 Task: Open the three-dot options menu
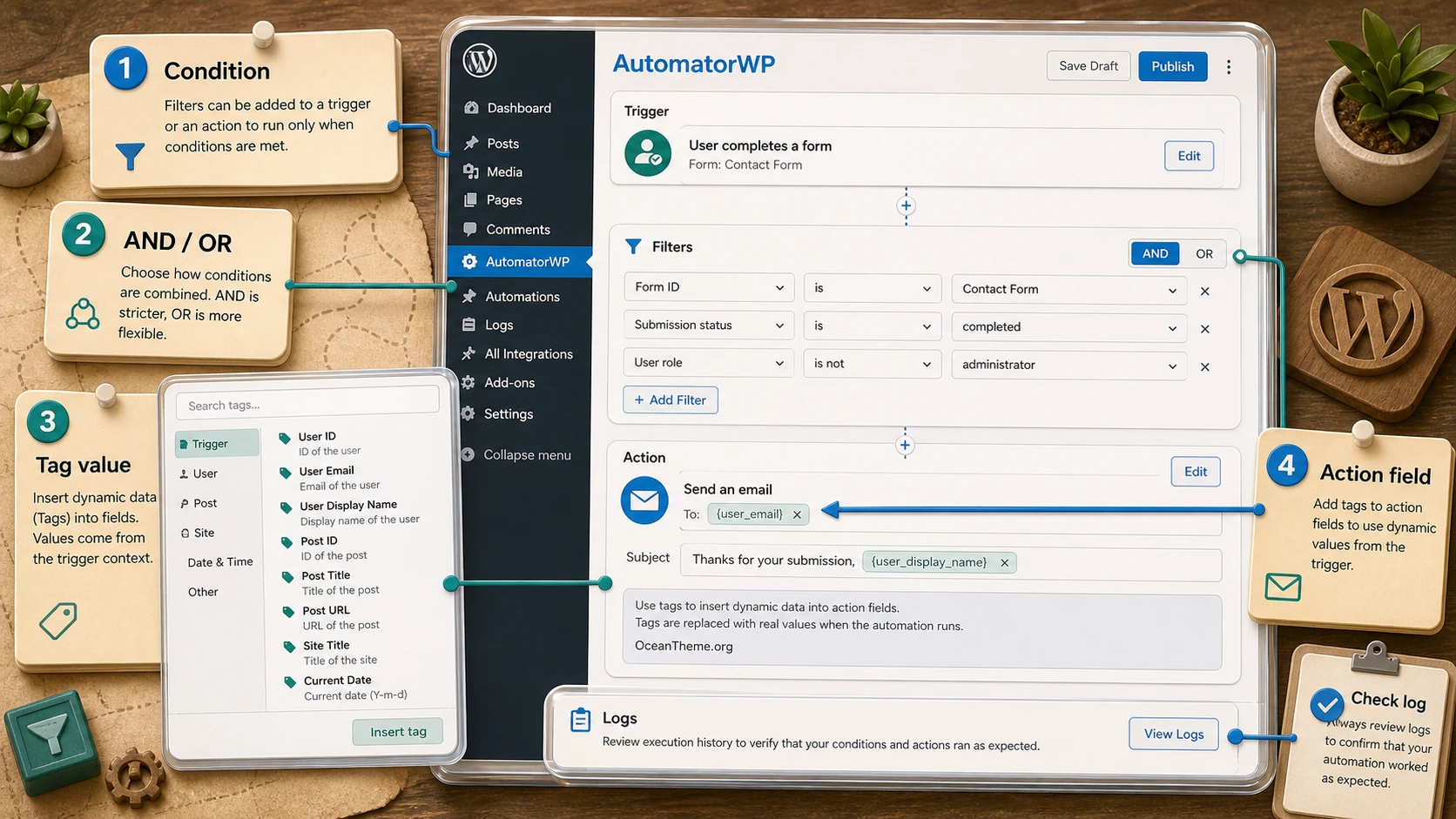click(1229, 67)
